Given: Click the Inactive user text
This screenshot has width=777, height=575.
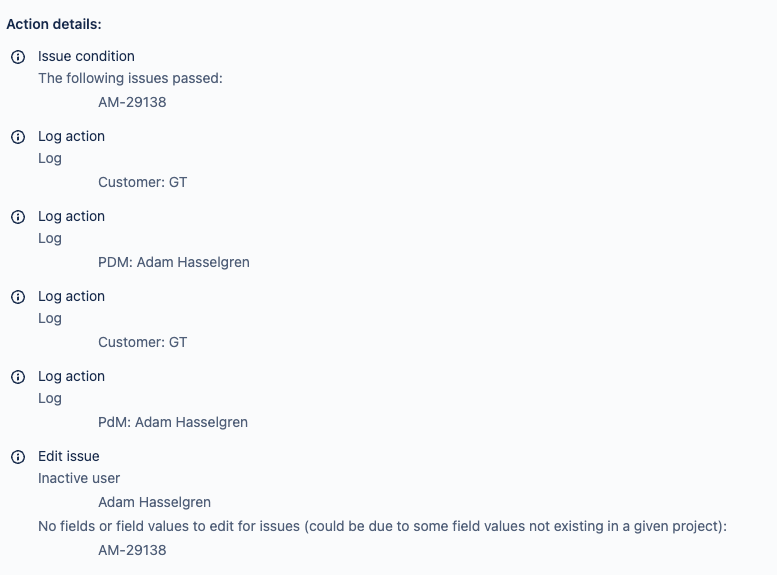Looking at the screenshot, I should [x=79, y=478].
